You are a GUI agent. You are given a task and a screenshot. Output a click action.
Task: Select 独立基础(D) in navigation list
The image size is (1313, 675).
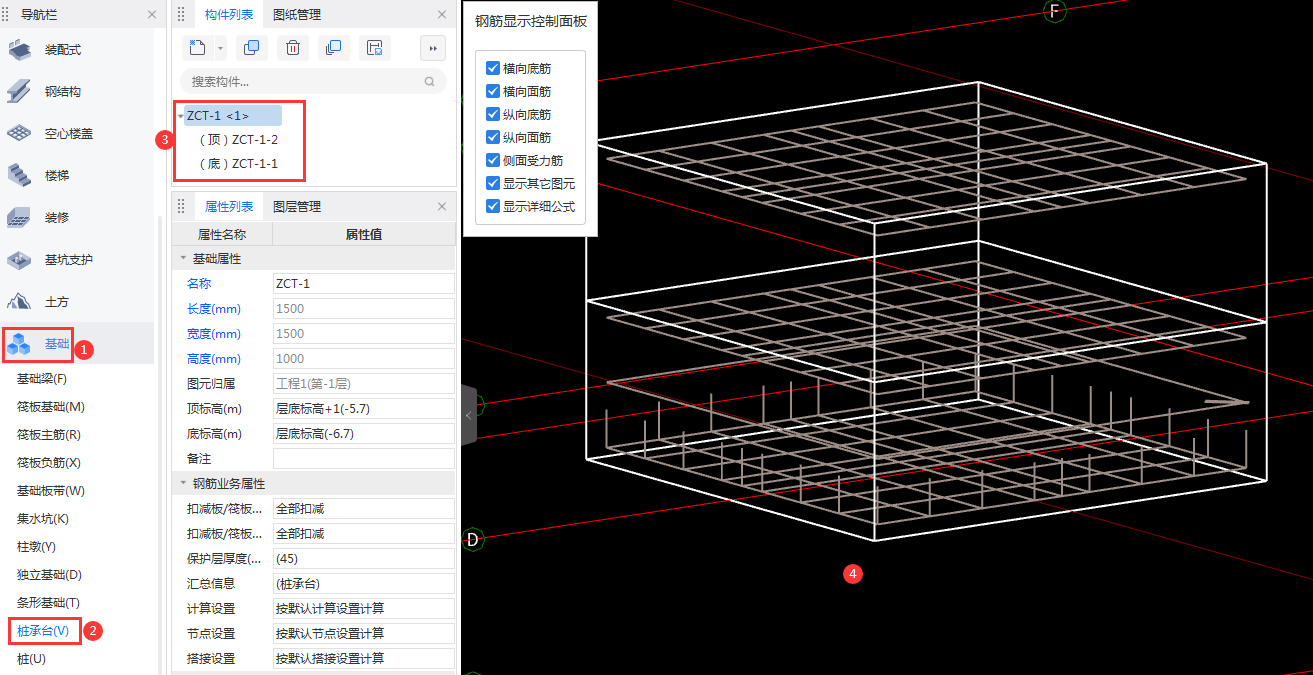[x=49, y=575]
